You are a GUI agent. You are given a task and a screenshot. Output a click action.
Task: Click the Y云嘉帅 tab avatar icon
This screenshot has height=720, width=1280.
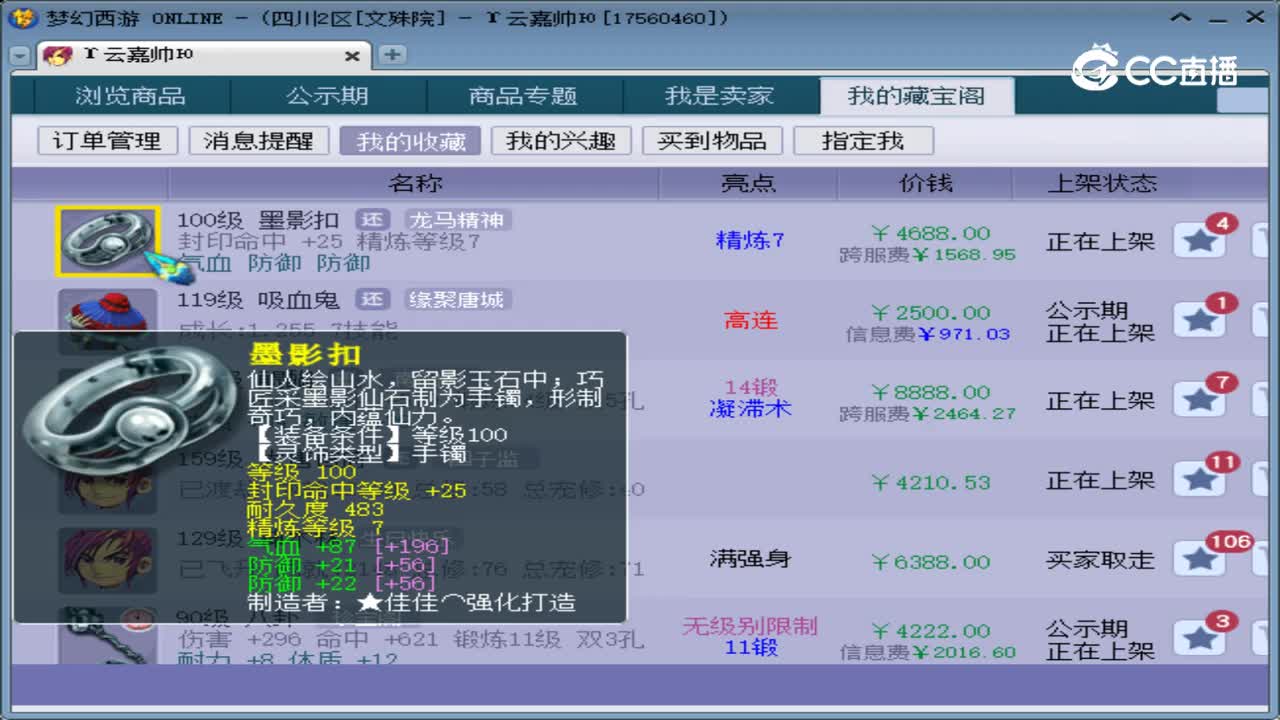tap(57, 55)
